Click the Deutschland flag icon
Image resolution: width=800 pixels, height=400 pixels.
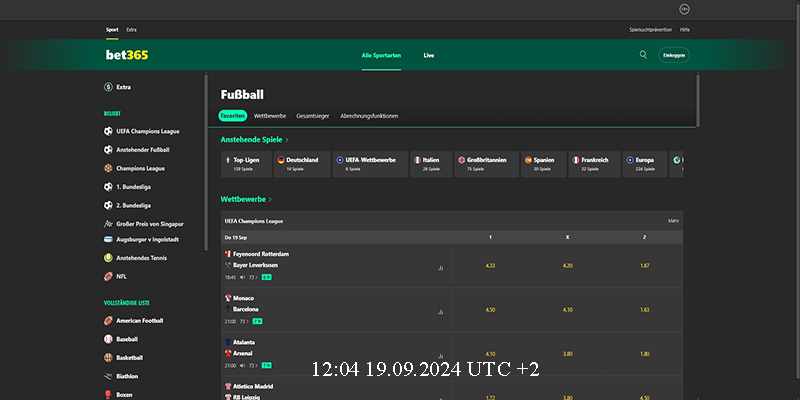[x=281, y=160]
